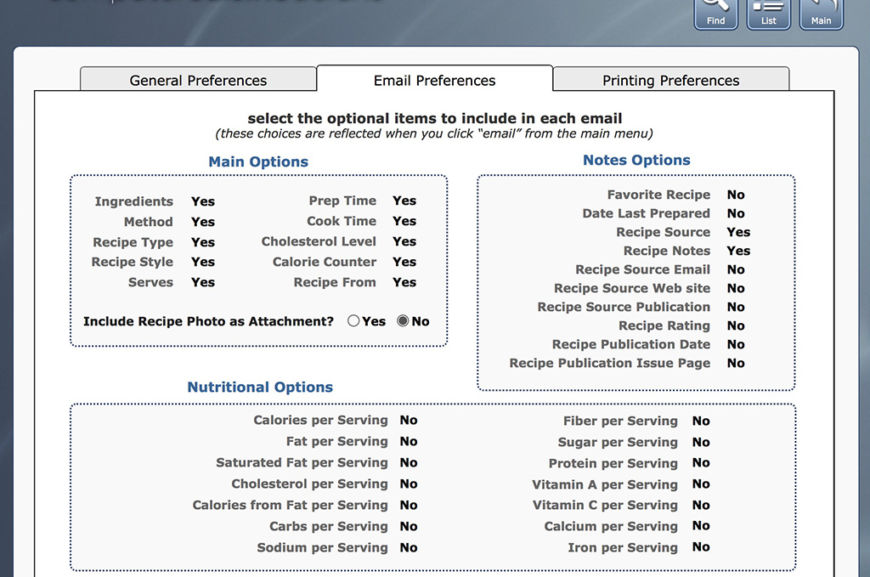Click Sodium per Serving No value
The height and width of the screenshot is (577, 870).
click(408, 548)
